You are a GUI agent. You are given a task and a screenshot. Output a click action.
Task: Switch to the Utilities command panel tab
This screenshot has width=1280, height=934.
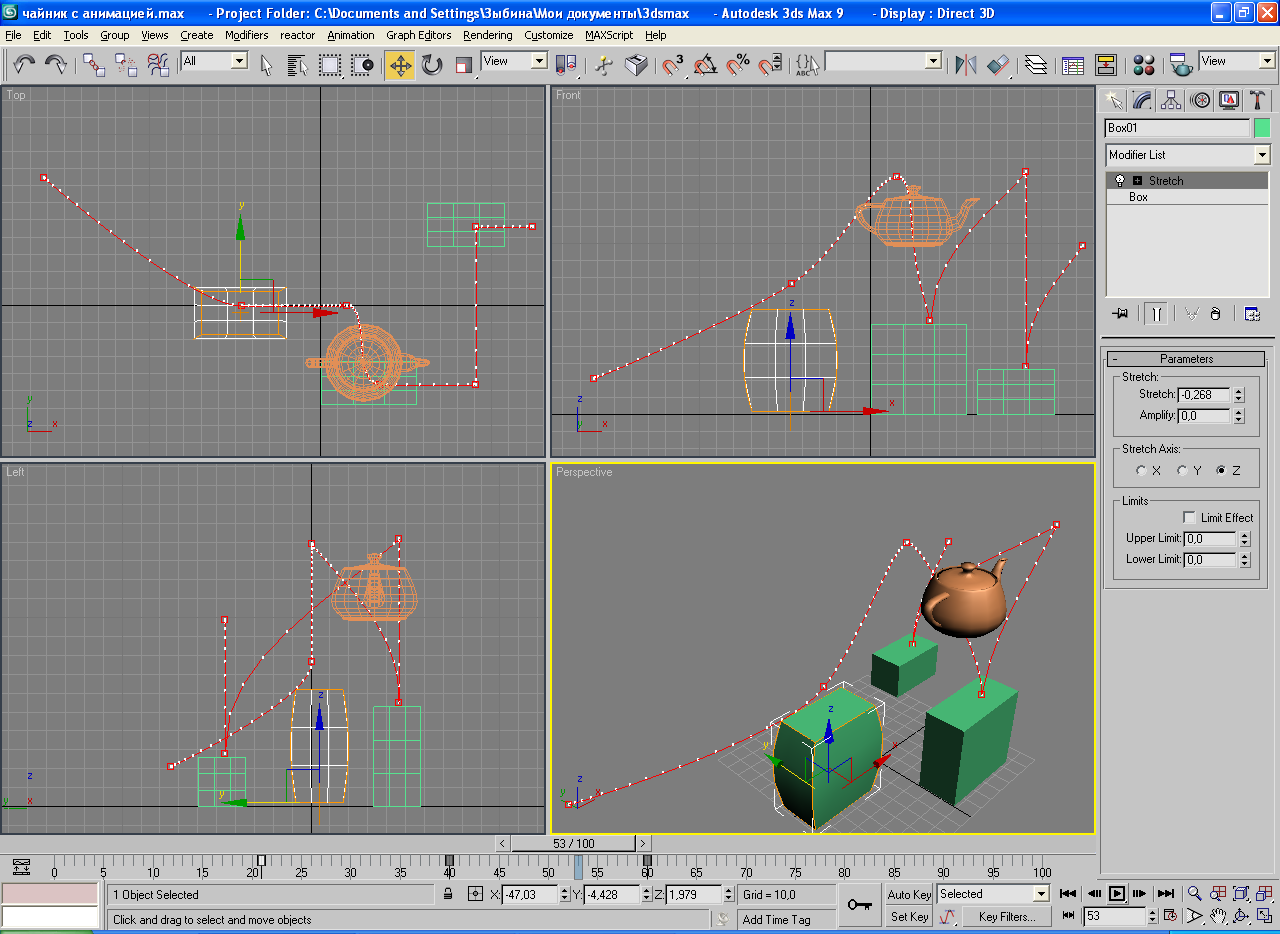(x=1258, y=100)
